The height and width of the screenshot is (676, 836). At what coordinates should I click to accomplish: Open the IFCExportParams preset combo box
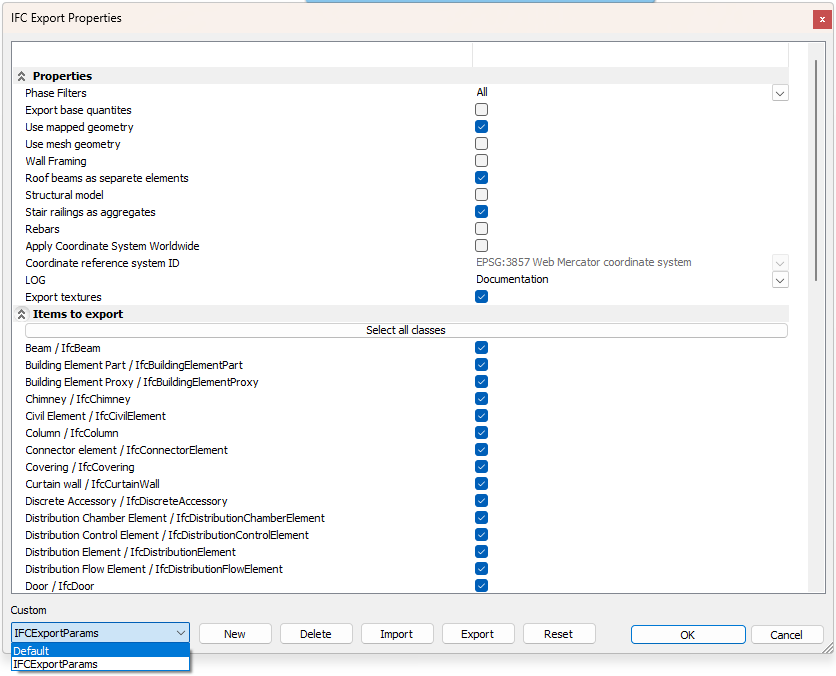(100, 633)
